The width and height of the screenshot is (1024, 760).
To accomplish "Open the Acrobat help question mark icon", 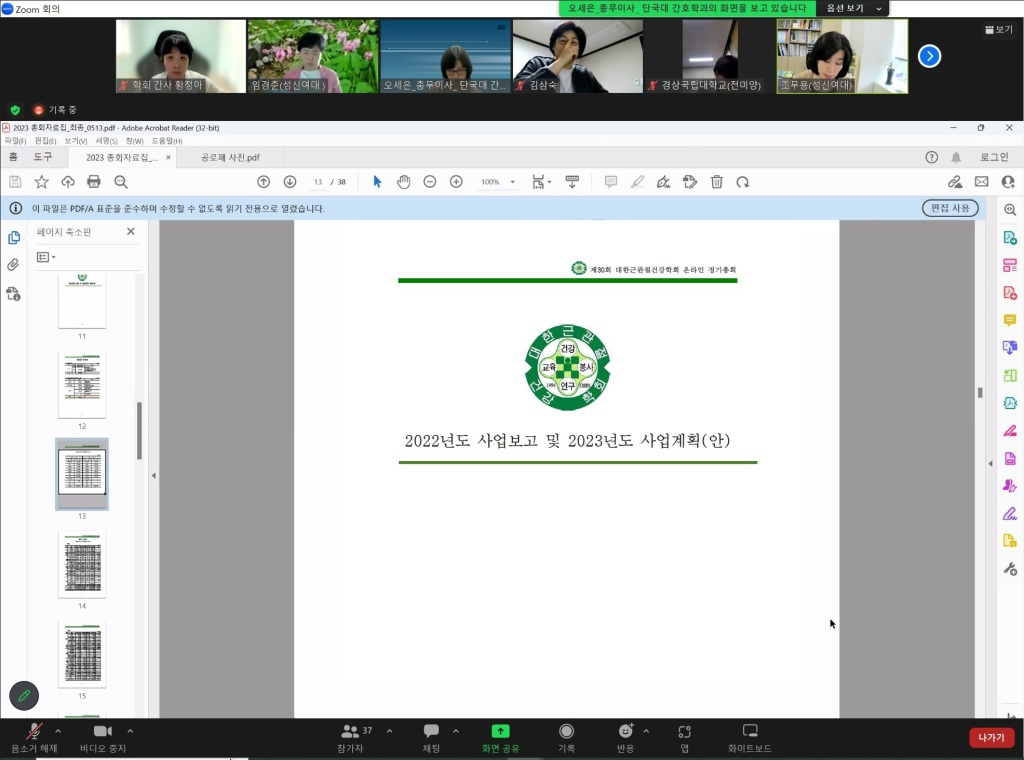I will pyautogui.click(x=932, y=157).
